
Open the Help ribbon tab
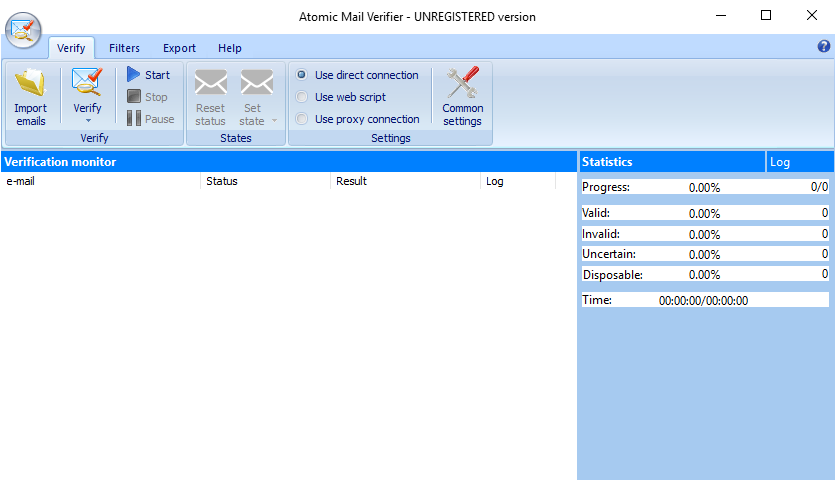(230, 48)
